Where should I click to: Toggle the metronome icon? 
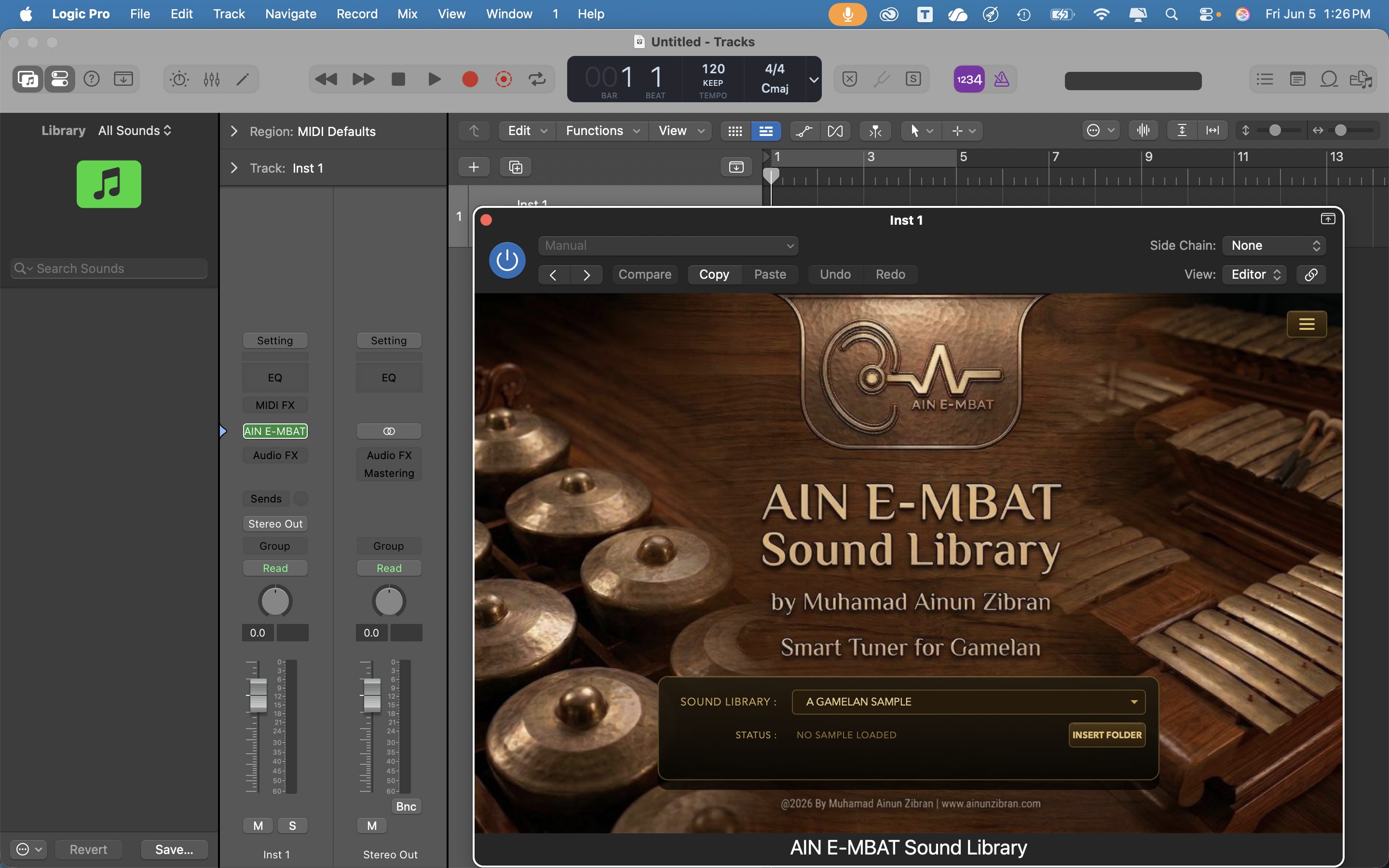(x=1002, y=79)
